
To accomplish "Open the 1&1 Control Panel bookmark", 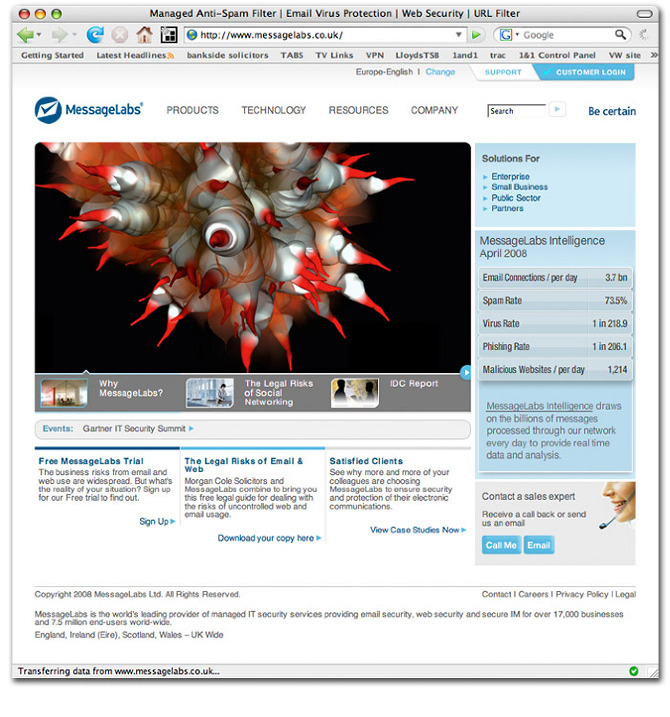I will (557, 55).
